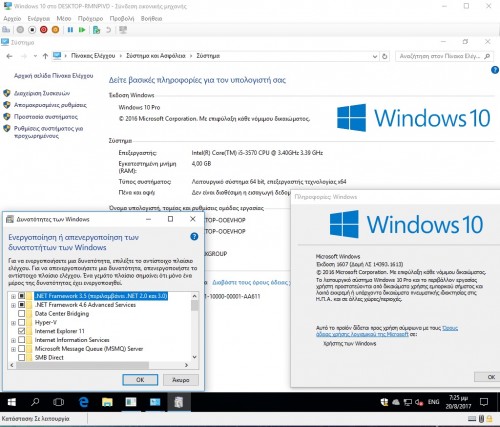The image size is (500, 427).
Task: Shut down the VM using the red icon
Action: click(44, 30)
